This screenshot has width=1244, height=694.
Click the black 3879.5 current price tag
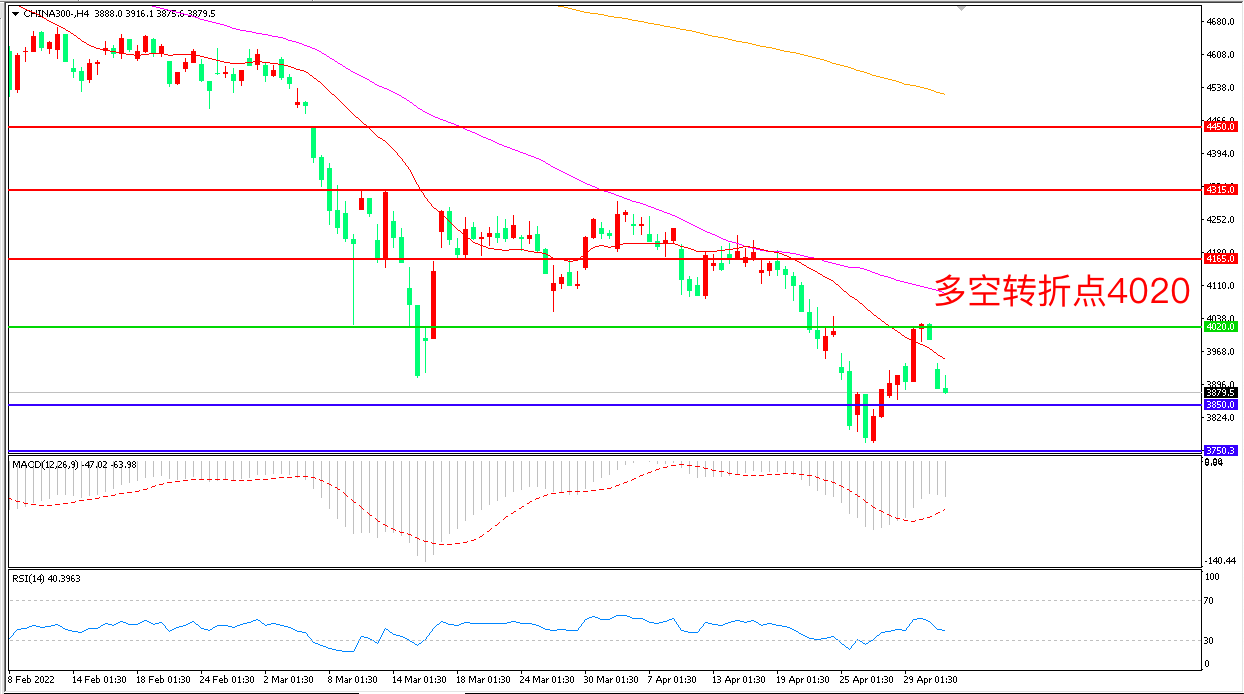(x=1221, y=393)
